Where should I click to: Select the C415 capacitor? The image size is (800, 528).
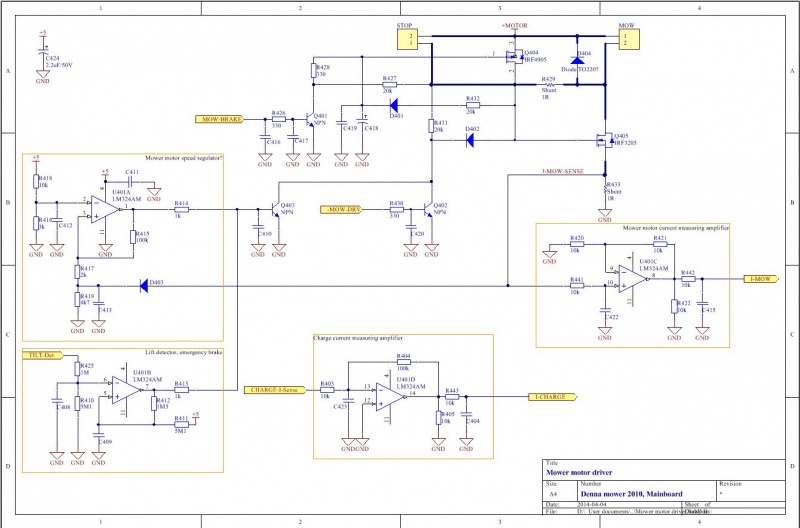(702, 304)
